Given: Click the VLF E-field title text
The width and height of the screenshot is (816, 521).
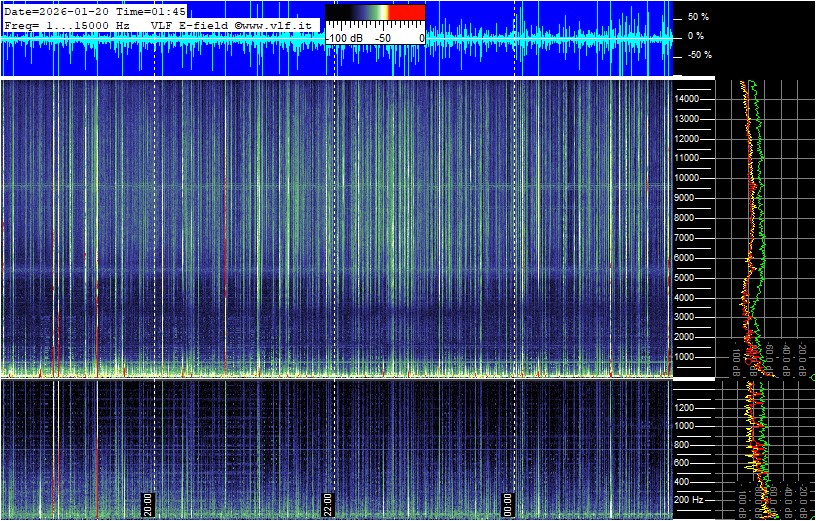Looking at the screenshot, I should (x=190, y=24).
